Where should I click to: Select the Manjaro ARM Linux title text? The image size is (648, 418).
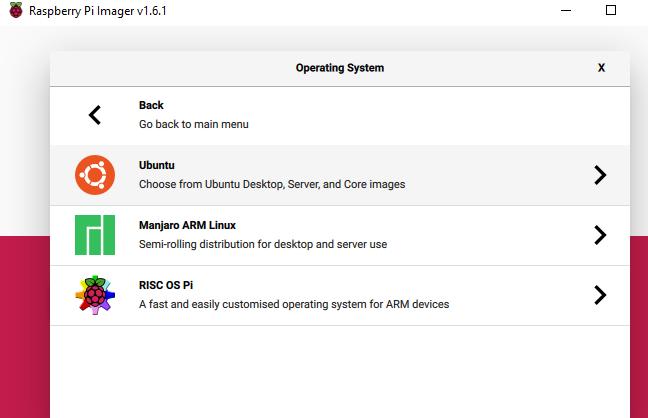tap(187, 225)
